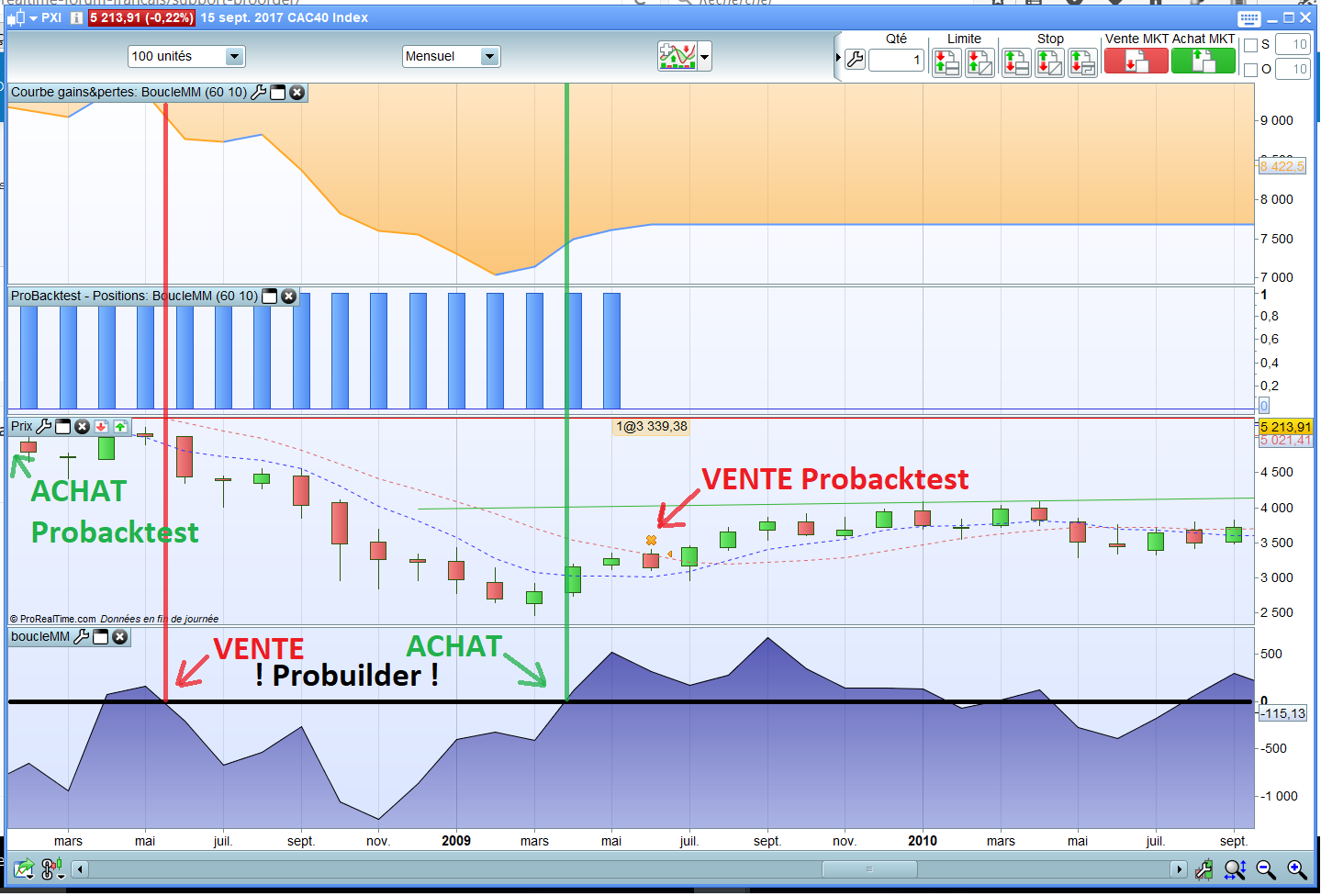The height and width of the screenshot is (896, 1321).
Task: Open trading settings wrench next to Qté
Action: coord(855,60)
